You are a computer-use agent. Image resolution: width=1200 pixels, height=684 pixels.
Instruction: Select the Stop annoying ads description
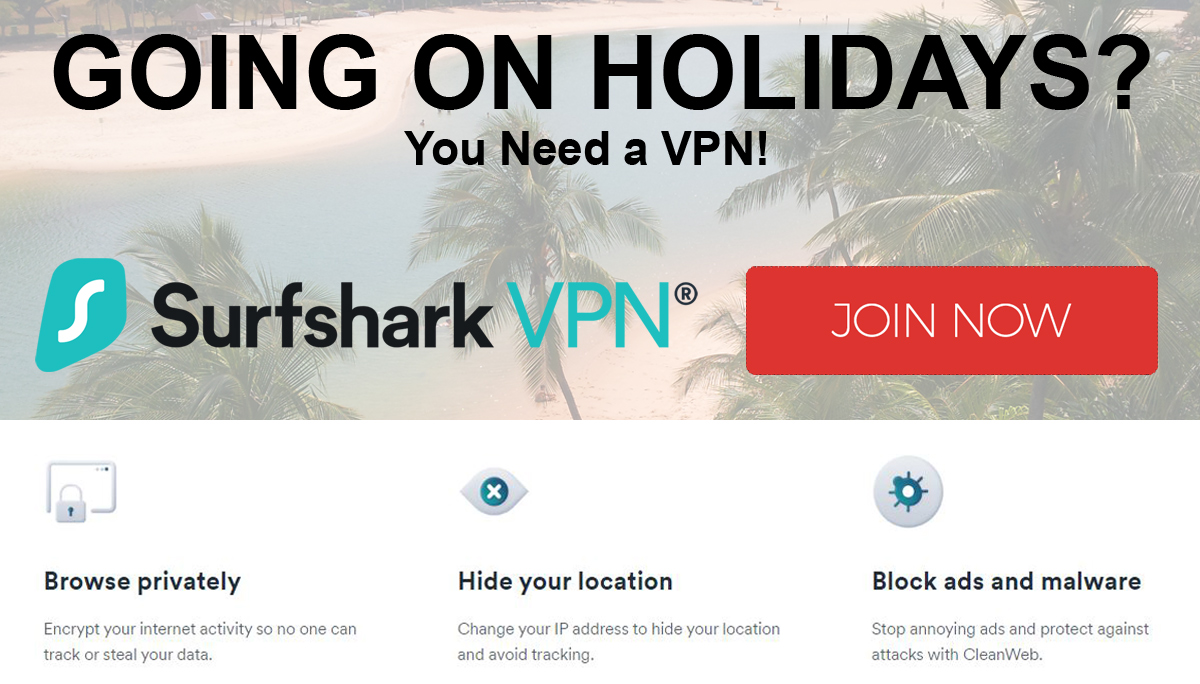(1010, 642)
